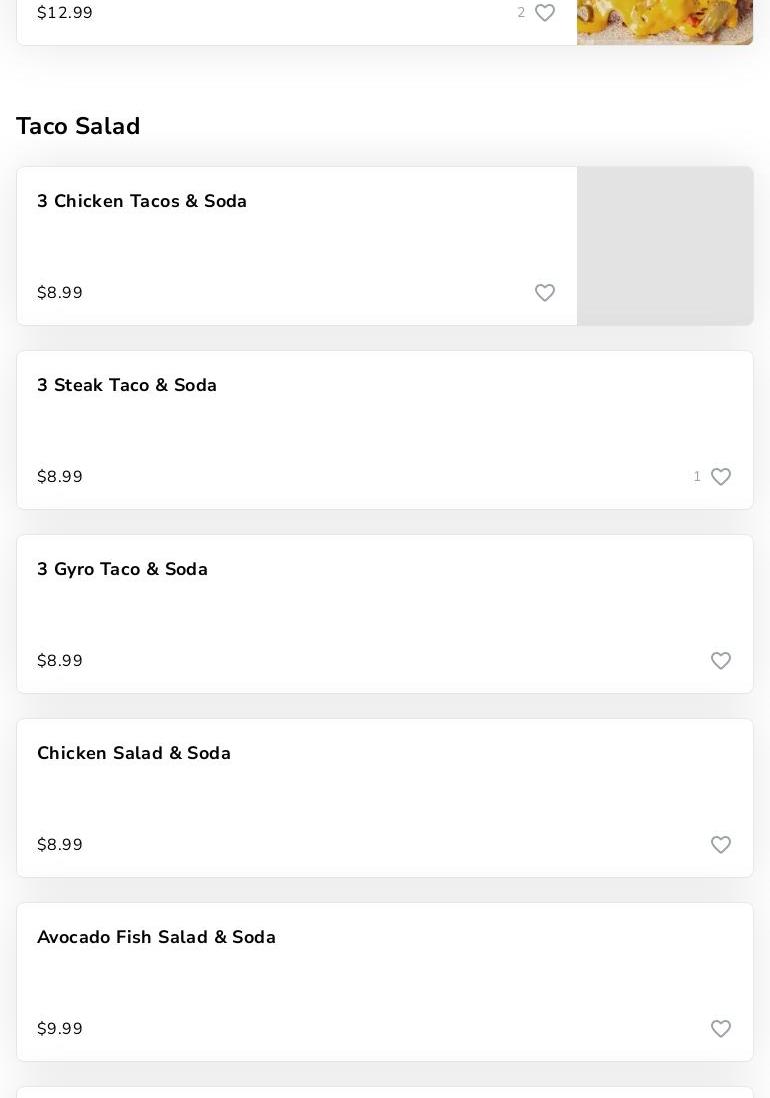The height and width of the screenshot is (1098, 770).
Task: Tap the heart for Chicken Salad & Soda
Action: 721,845
